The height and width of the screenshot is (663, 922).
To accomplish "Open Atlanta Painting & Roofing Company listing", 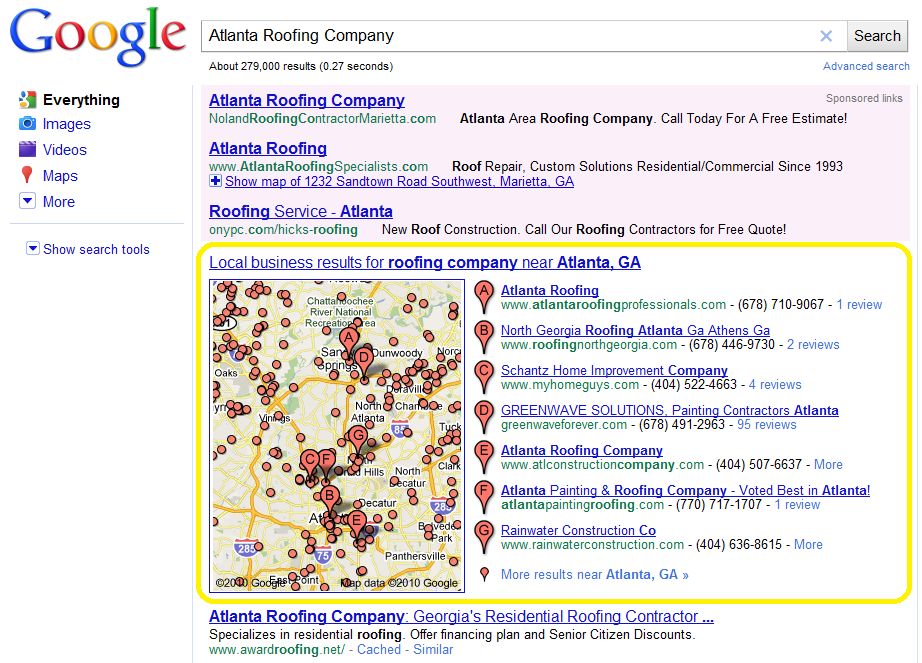I will 685,490.
